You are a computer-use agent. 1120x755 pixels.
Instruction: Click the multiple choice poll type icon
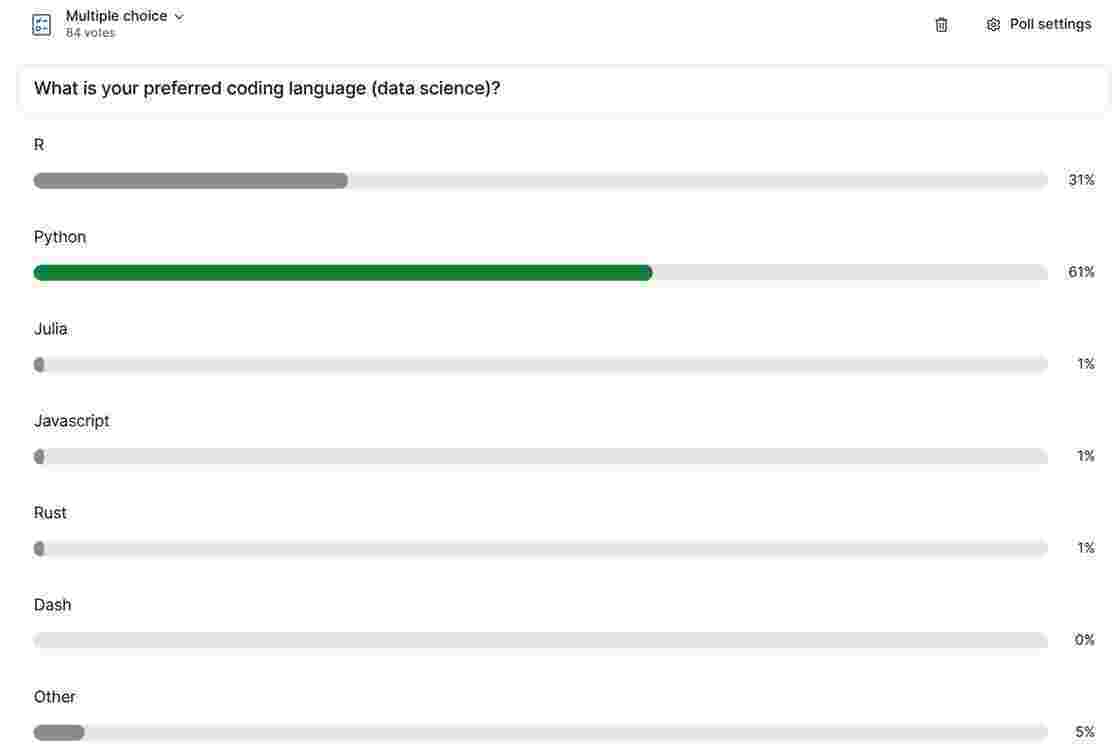pyautogui.click(x=41, y=25)
